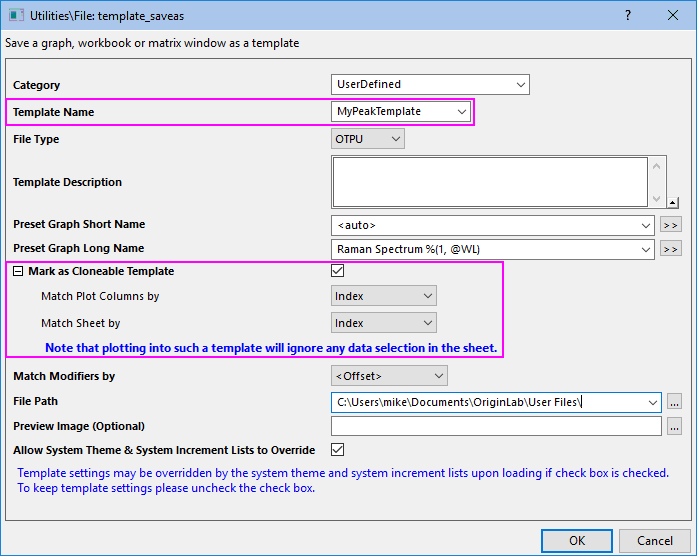This screenshot has width=697, height=556.
Task: Uncheck Mark as Cloneable Template checkbox
Action: tap(338, 271)
